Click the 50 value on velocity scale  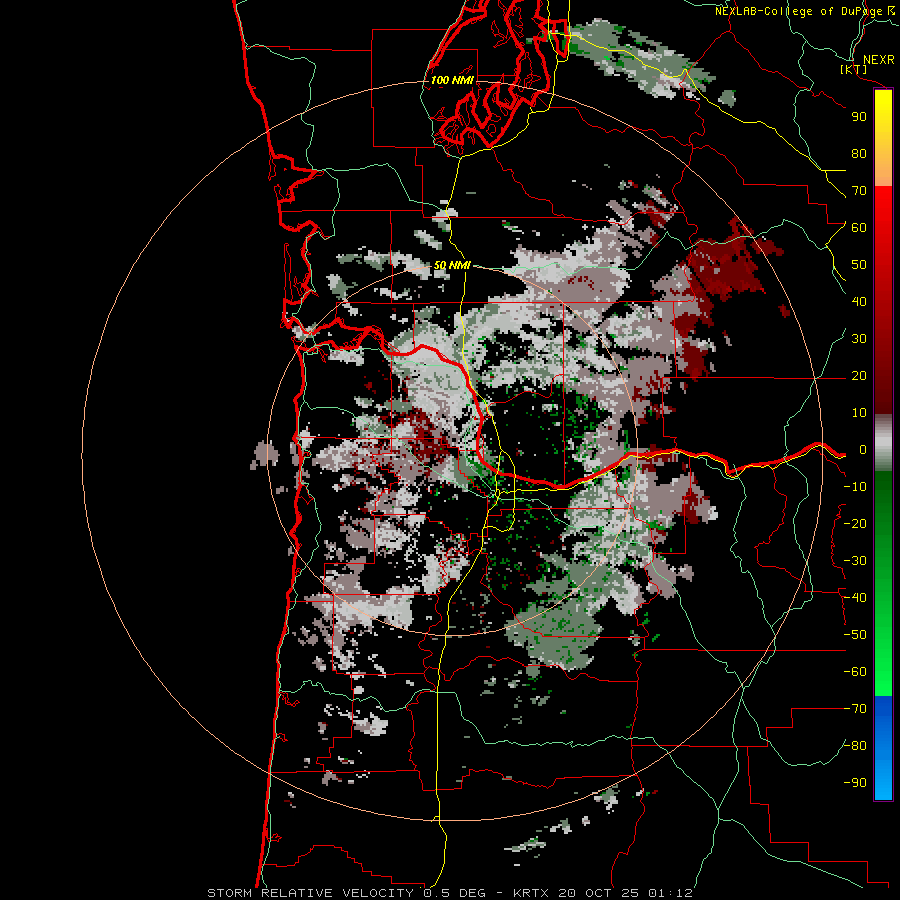[x=859, y=265]
